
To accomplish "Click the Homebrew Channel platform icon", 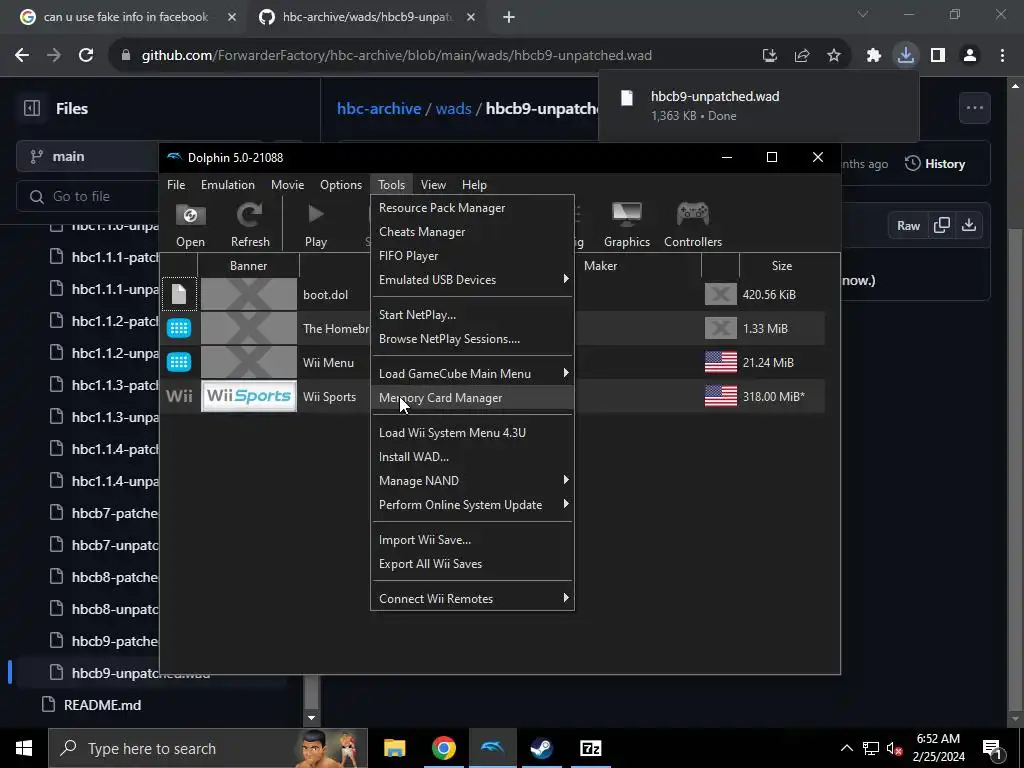I will 179,328.
